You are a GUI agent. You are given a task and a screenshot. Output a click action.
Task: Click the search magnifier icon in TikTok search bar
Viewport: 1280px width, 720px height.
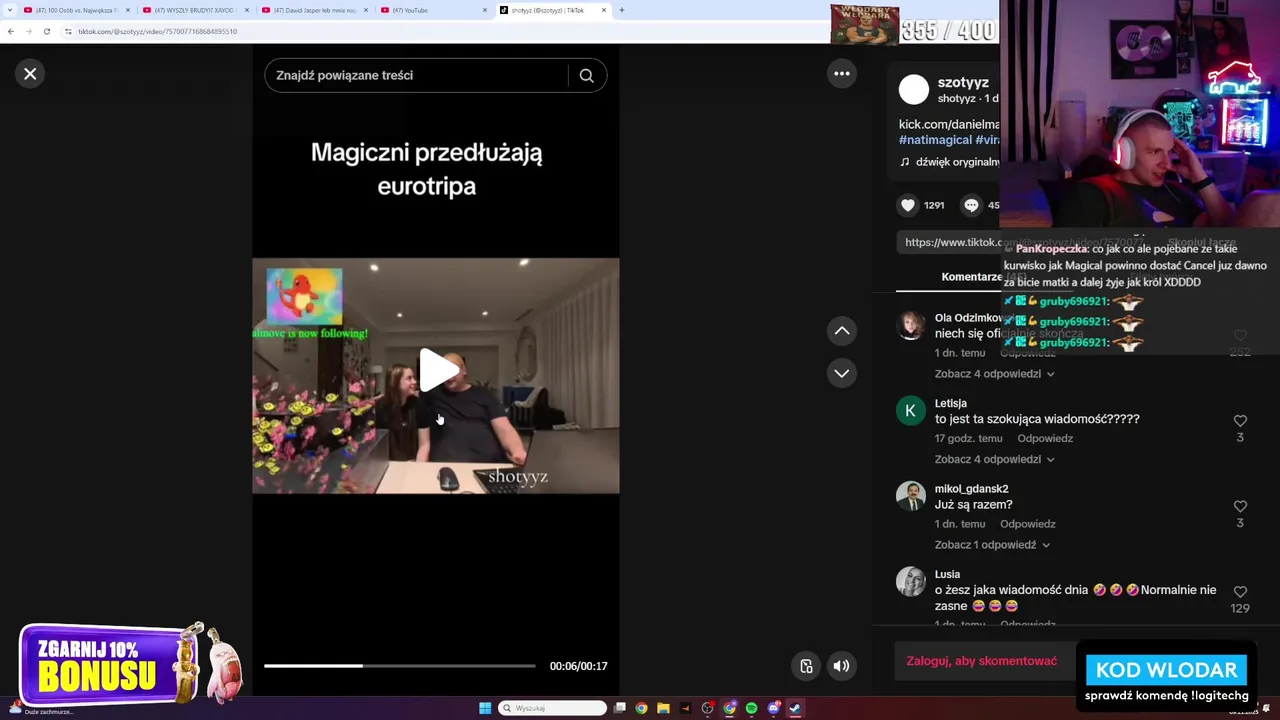[587, 75]
